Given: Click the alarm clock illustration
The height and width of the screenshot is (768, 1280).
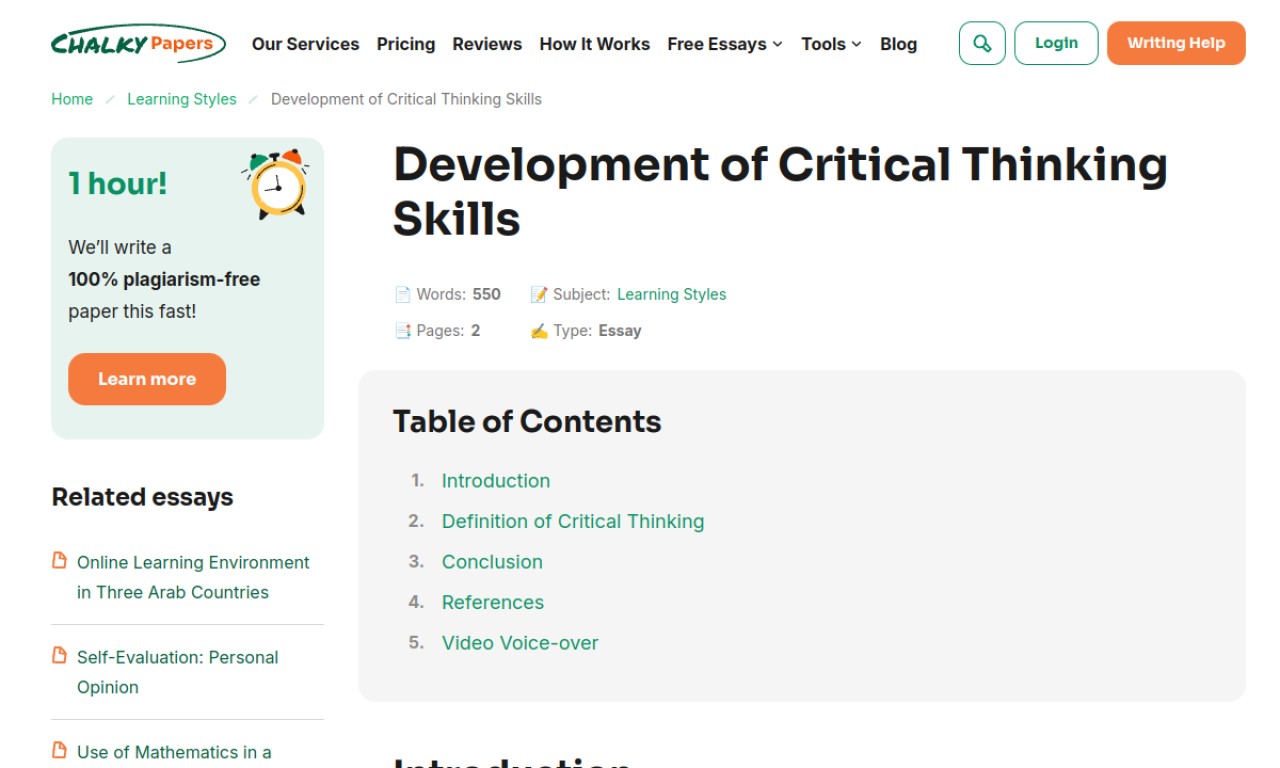Looking at the screenshot, I should pos(276,183).
